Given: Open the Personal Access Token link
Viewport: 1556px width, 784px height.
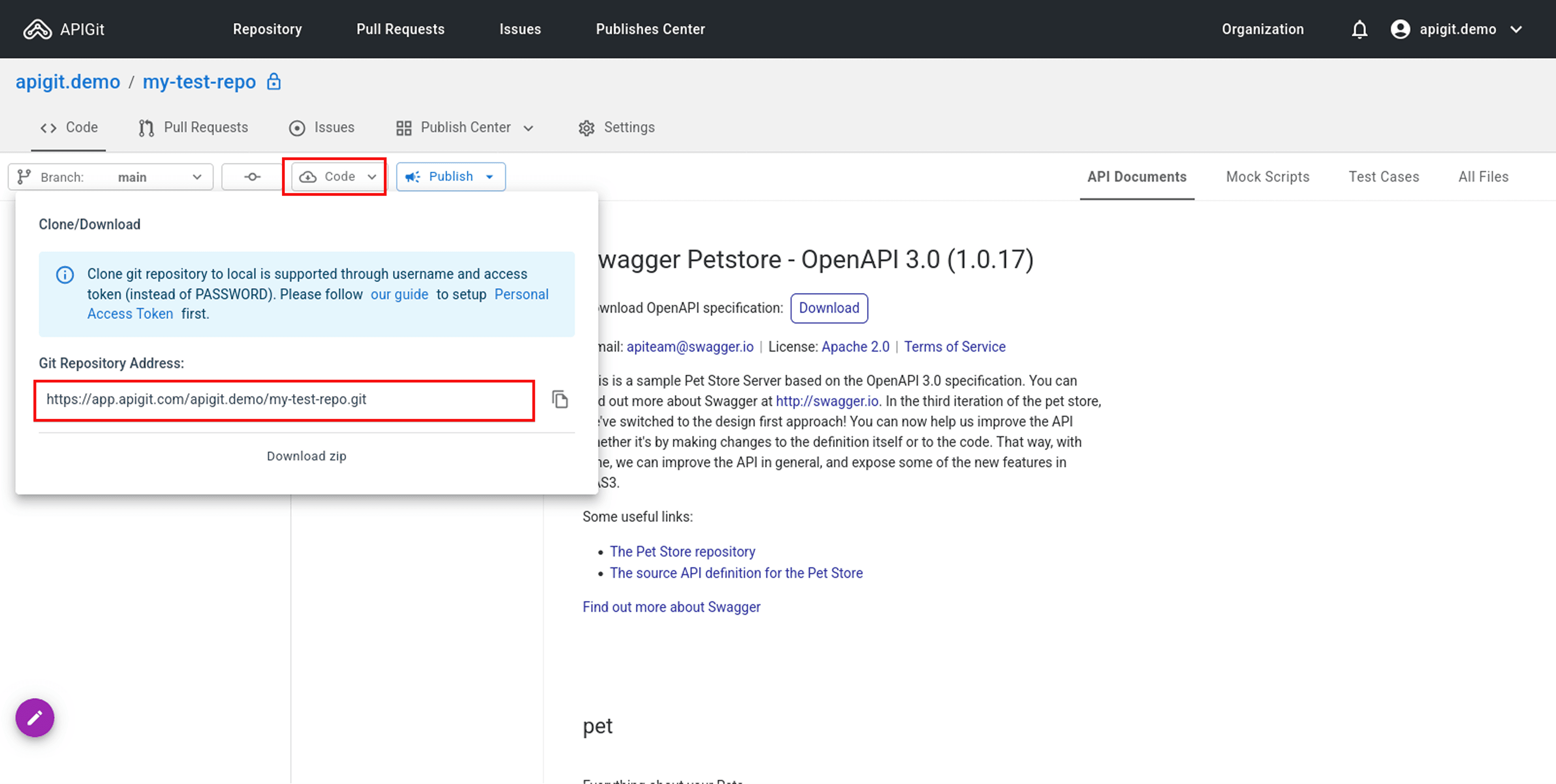Looking at the screenshot, I should [x=522, y=294].
